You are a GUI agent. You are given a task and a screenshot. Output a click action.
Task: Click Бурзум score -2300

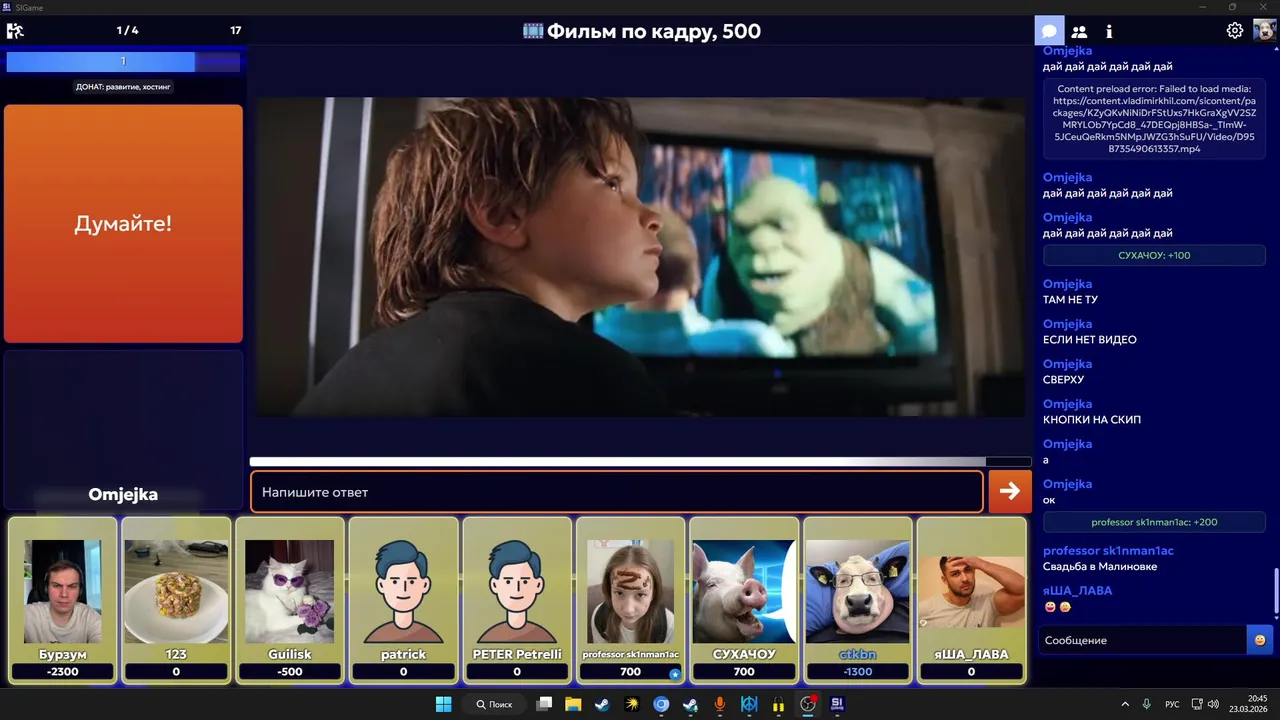pyautogui.click(x=62, y=672)
